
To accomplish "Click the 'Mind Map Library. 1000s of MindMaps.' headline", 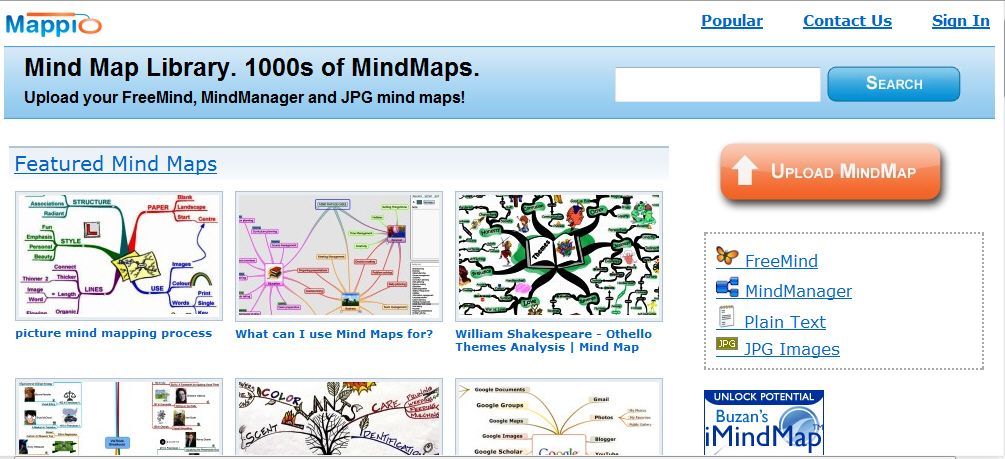I will click(x=252, y=67).
